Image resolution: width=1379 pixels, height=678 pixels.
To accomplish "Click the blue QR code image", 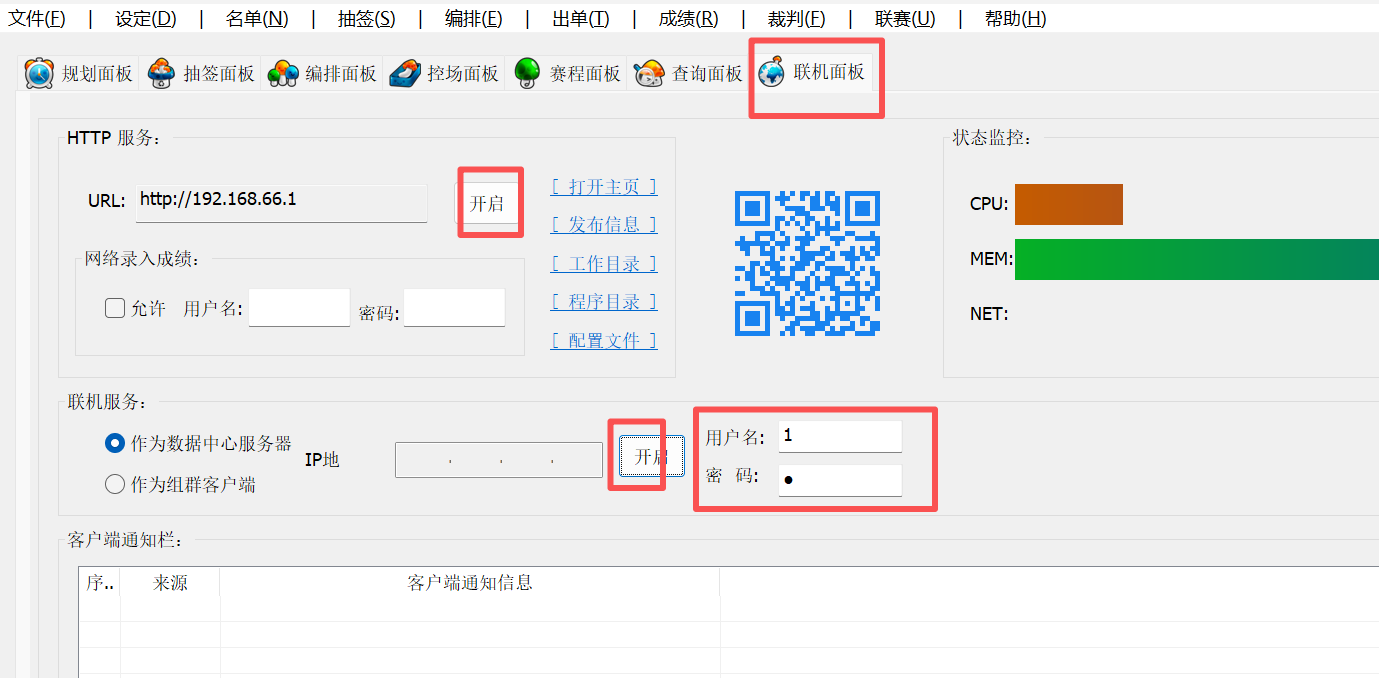I will pos(807,263).
